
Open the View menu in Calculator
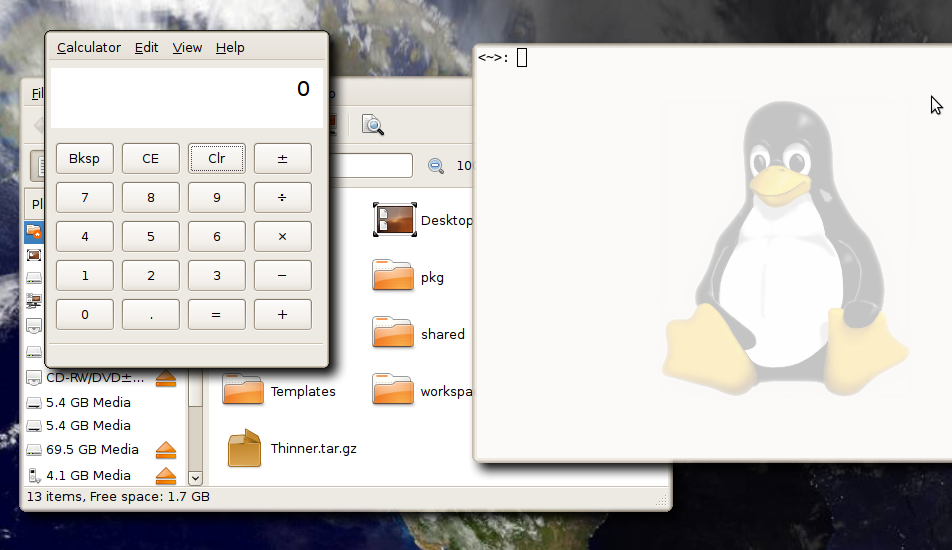point(187,47)
